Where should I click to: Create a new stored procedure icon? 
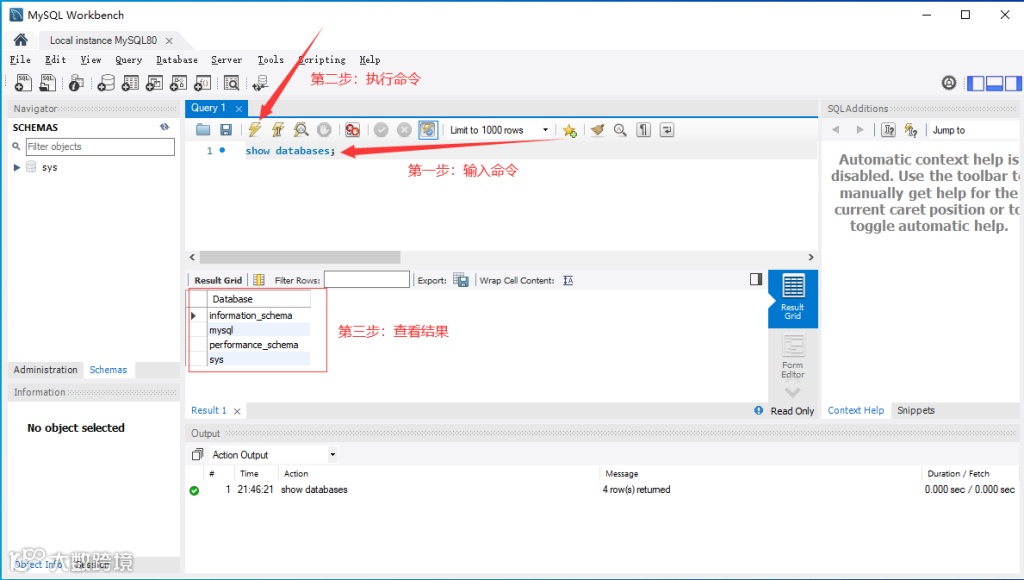pyautogui.click(x=178, y=83)
